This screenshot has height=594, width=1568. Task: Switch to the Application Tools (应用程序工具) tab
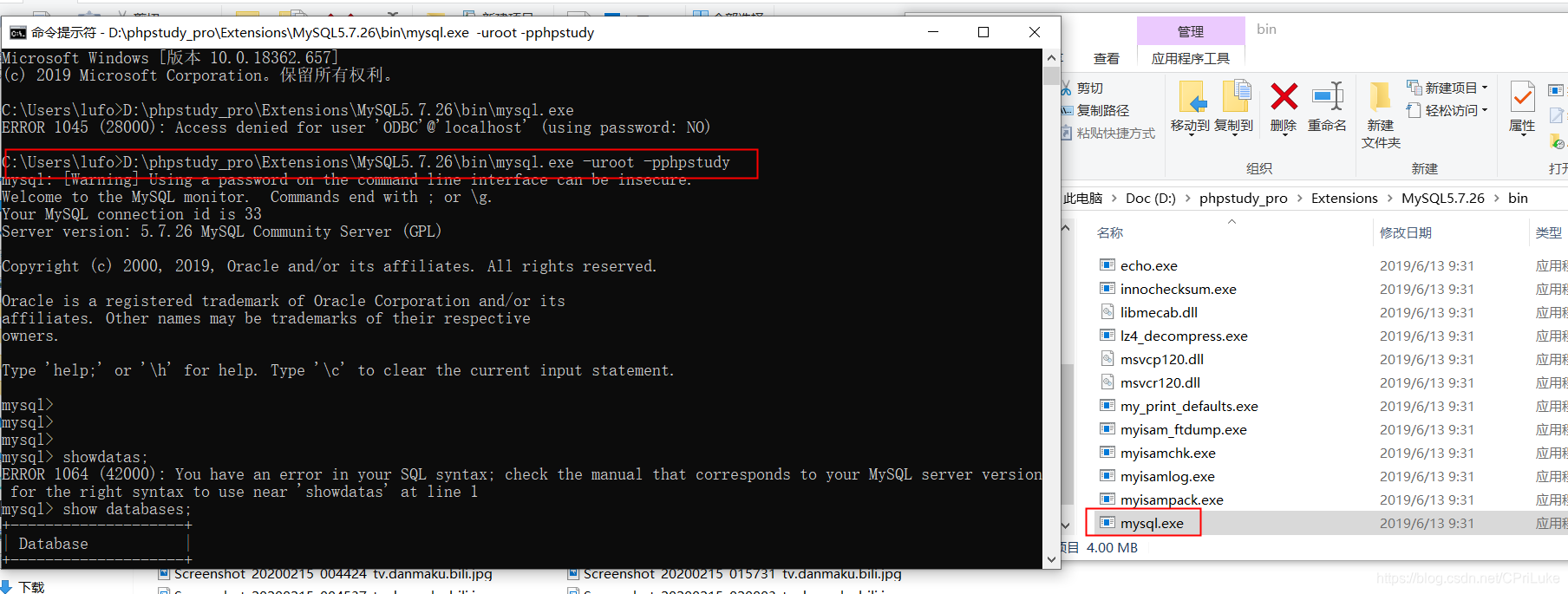tap(1191, 58)
